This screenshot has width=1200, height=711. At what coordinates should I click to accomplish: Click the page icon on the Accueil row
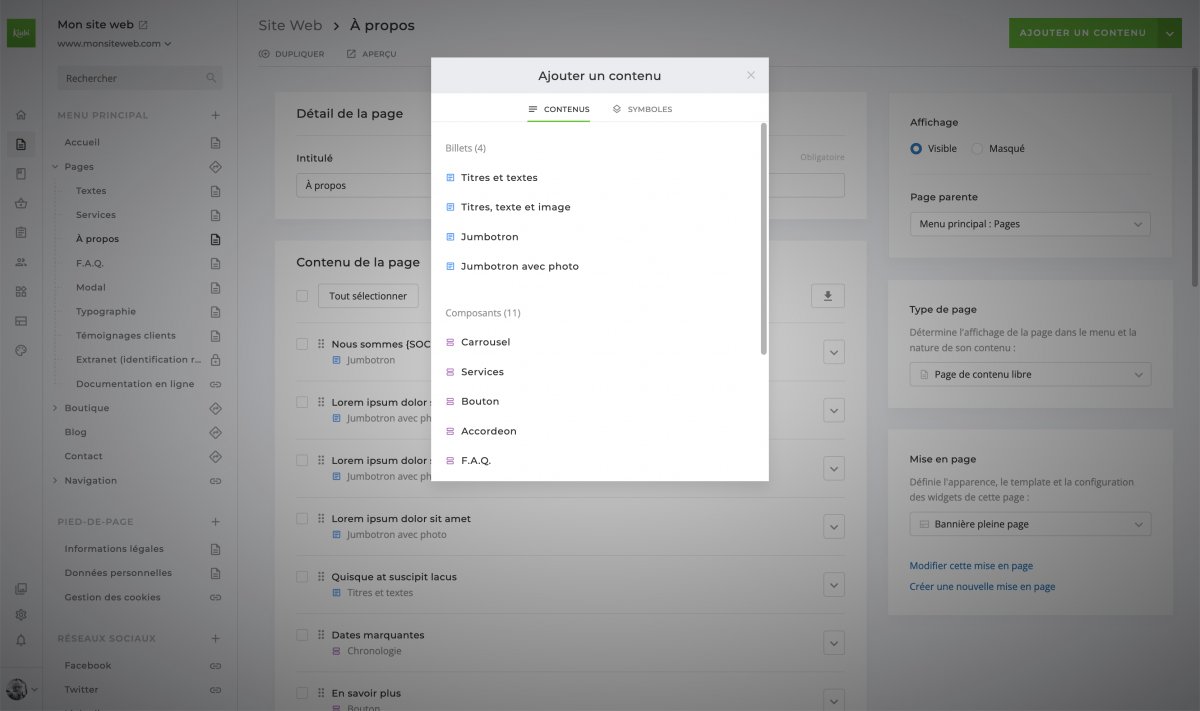pos(215,143)
